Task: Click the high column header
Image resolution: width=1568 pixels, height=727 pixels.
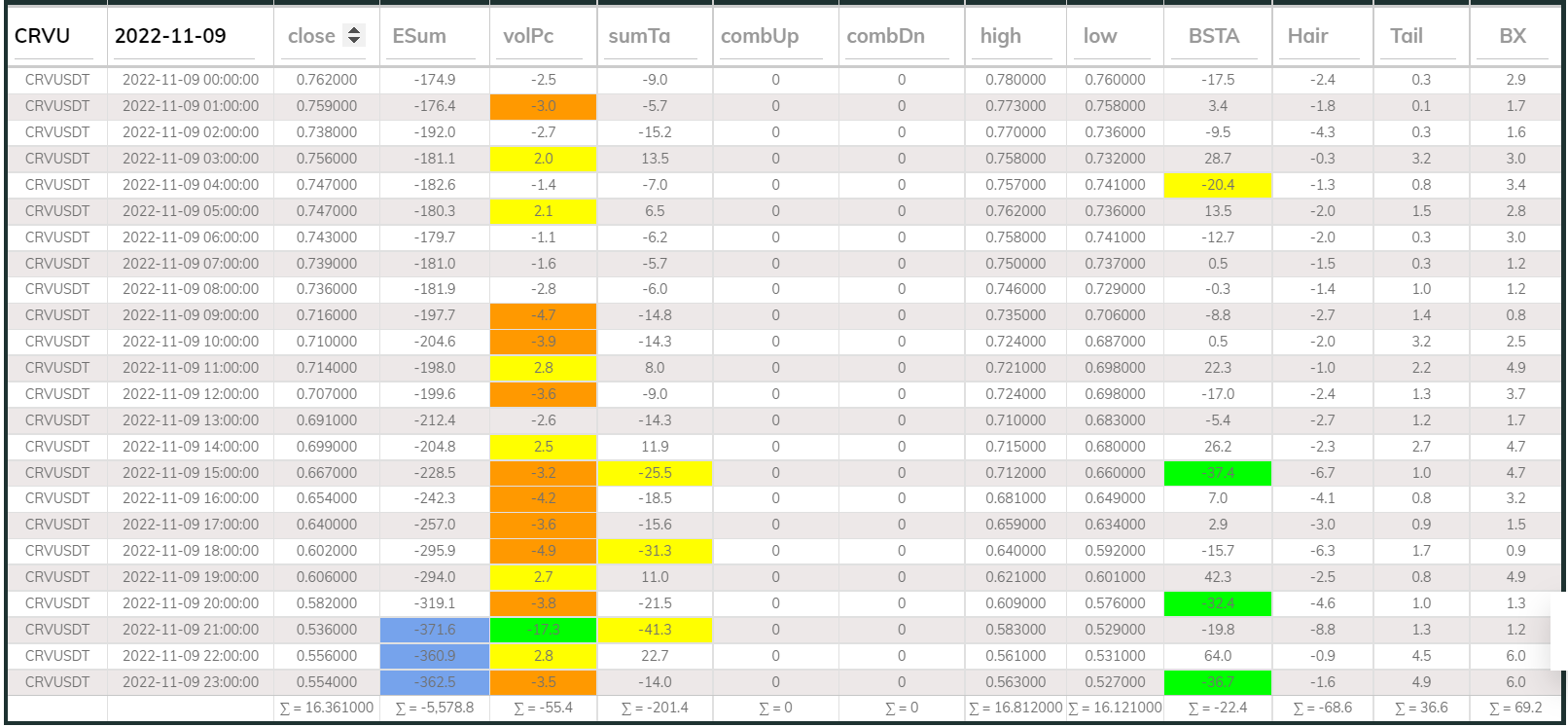Action: pos(1001,36)
